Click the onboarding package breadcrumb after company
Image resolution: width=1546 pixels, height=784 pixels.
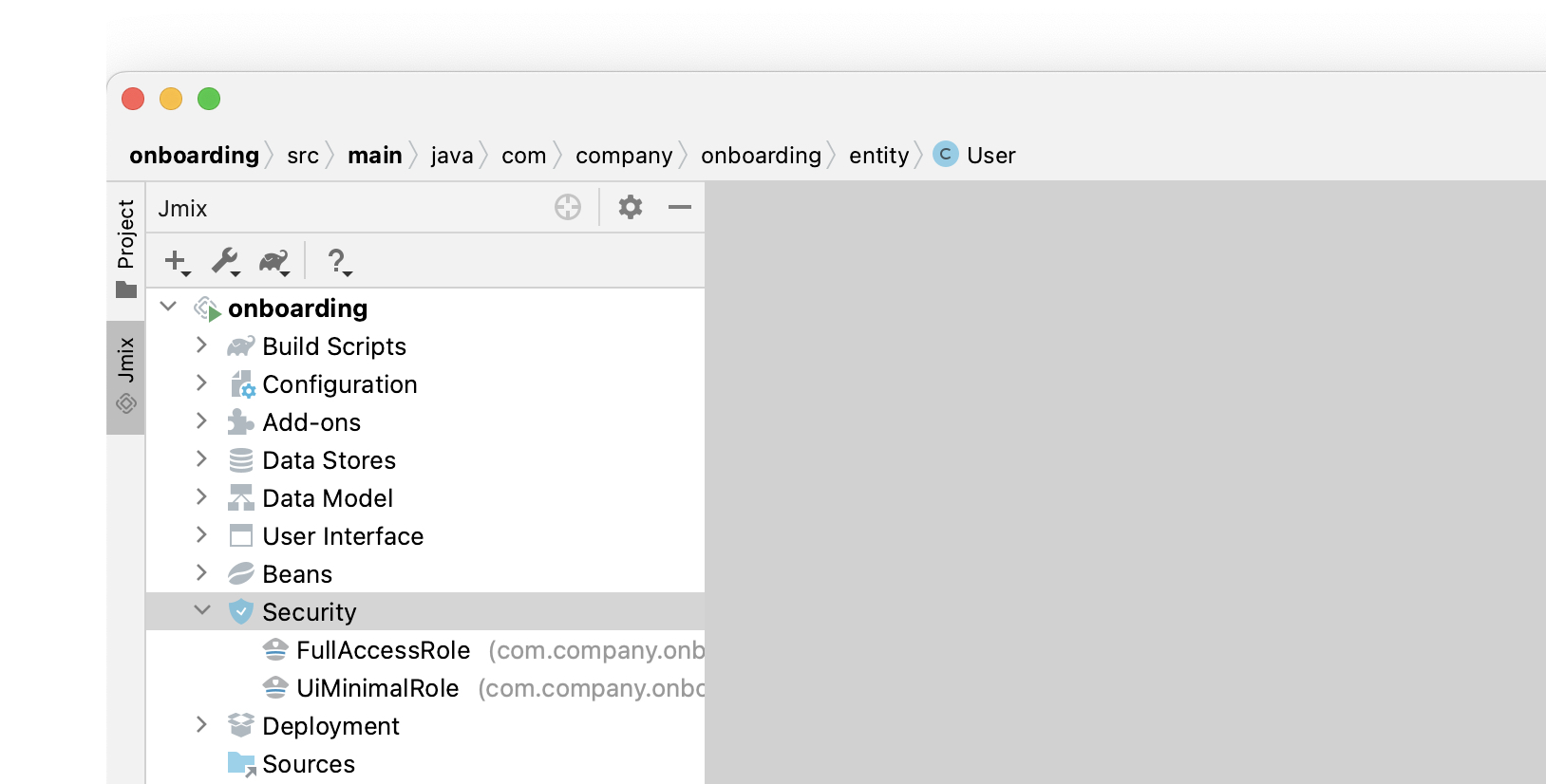tap(761, 156)
